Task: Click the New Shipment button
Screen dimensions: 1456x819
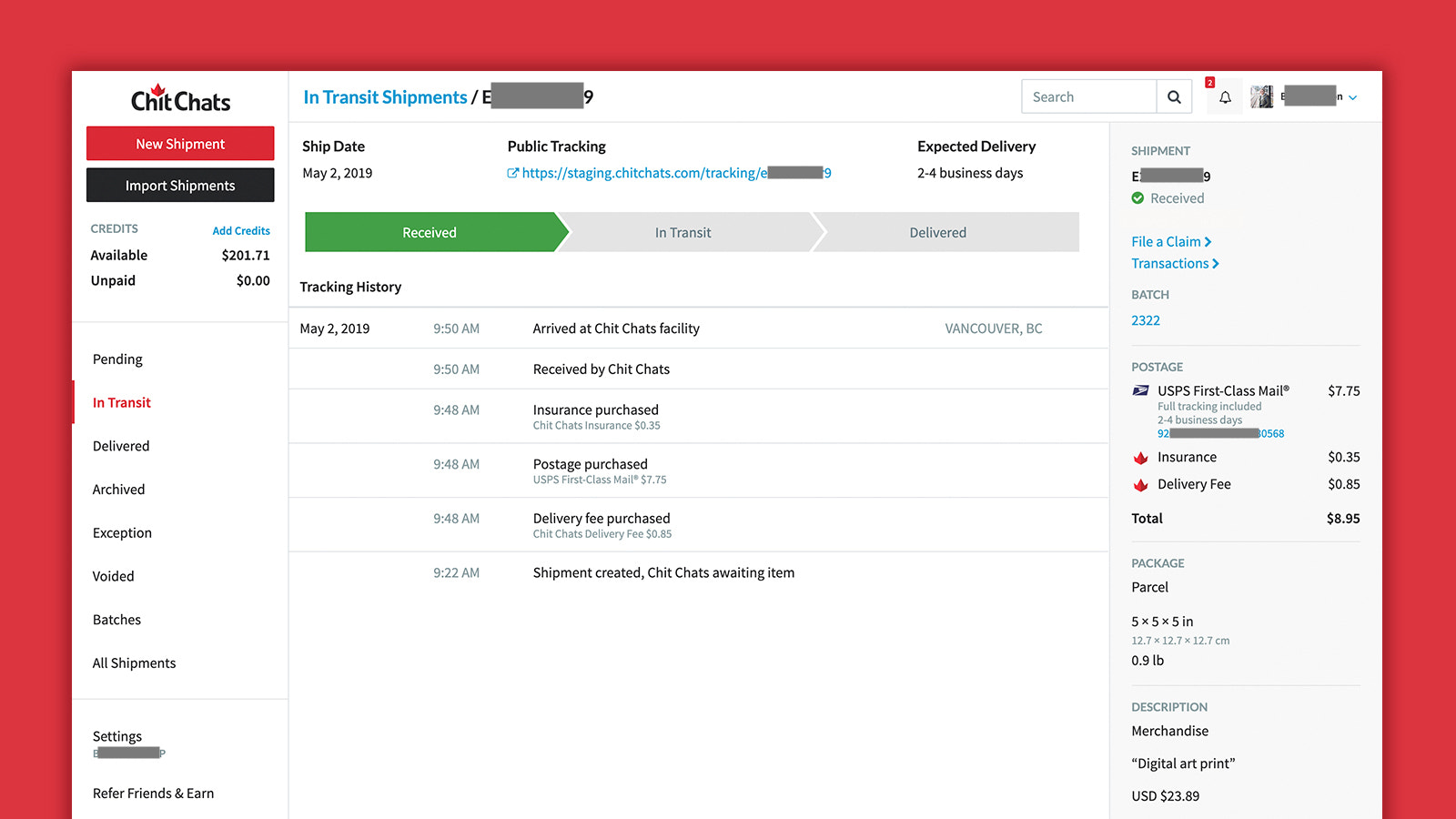Action: pyautogui.click(x=180, y=144)
